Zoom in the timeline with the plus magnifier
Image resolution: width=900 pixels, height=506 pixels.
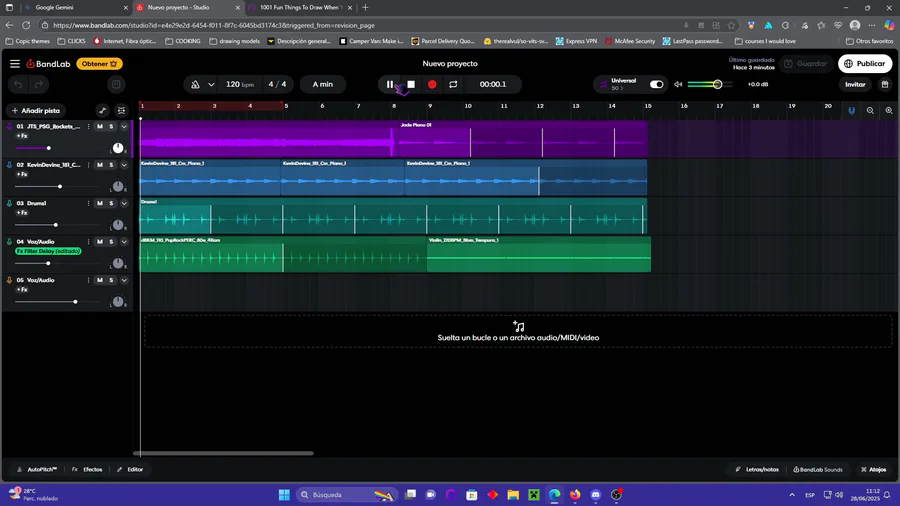[x=889, y=110]
